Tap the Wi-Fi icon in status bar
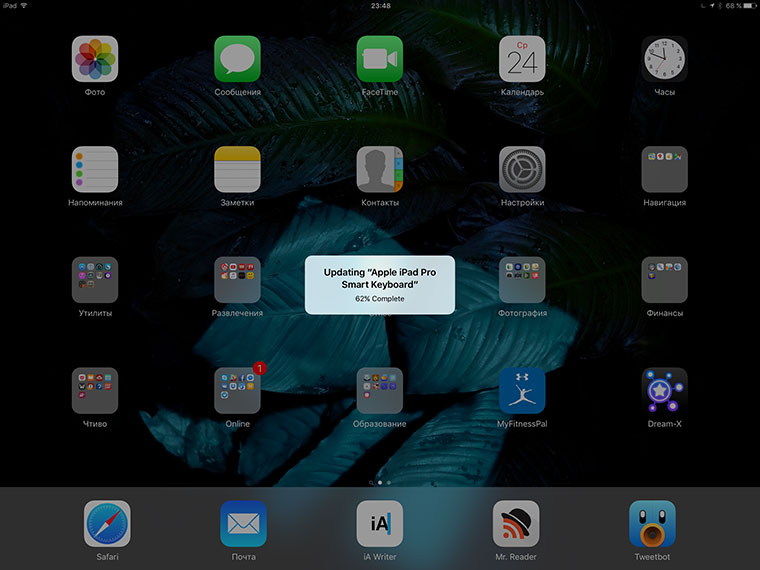Image resolution: width=760 pixels, height=570 pixels. pos(24,5)
